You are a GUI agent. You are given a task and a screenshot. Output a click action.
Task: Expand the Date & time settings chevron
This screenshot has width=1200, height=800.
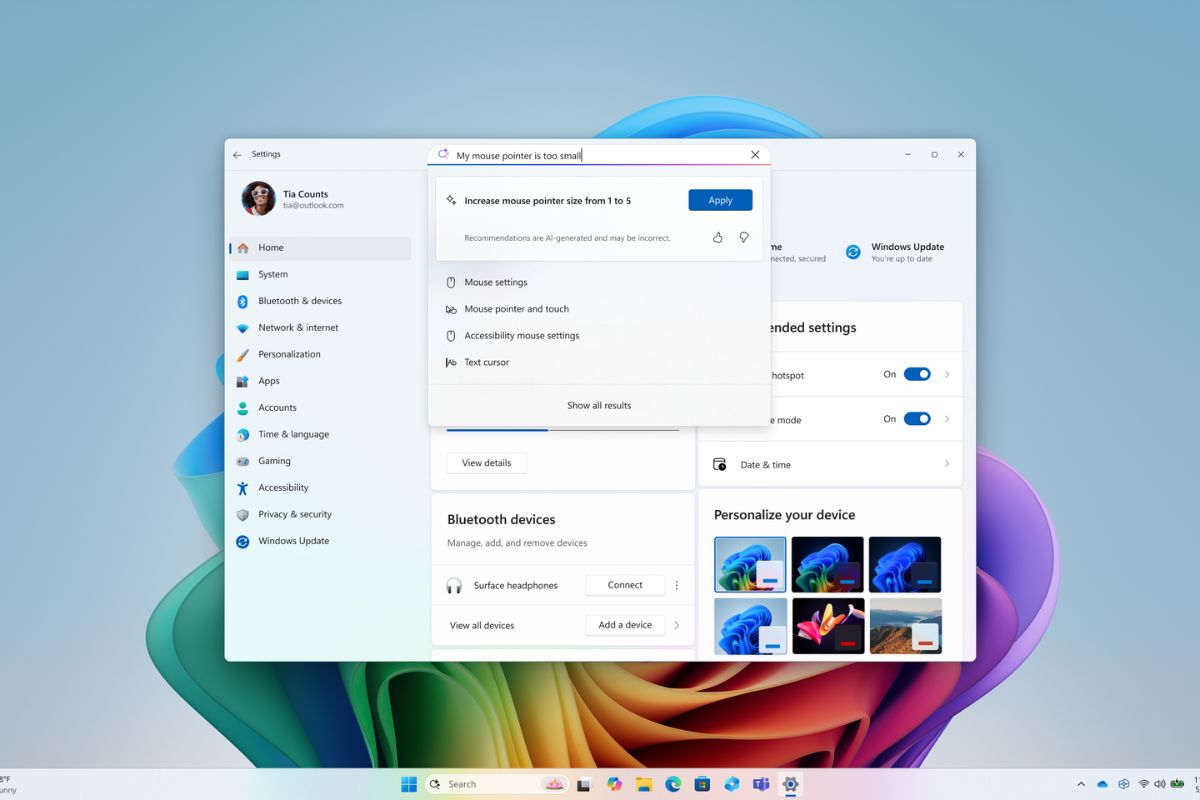tap(946, 464)
